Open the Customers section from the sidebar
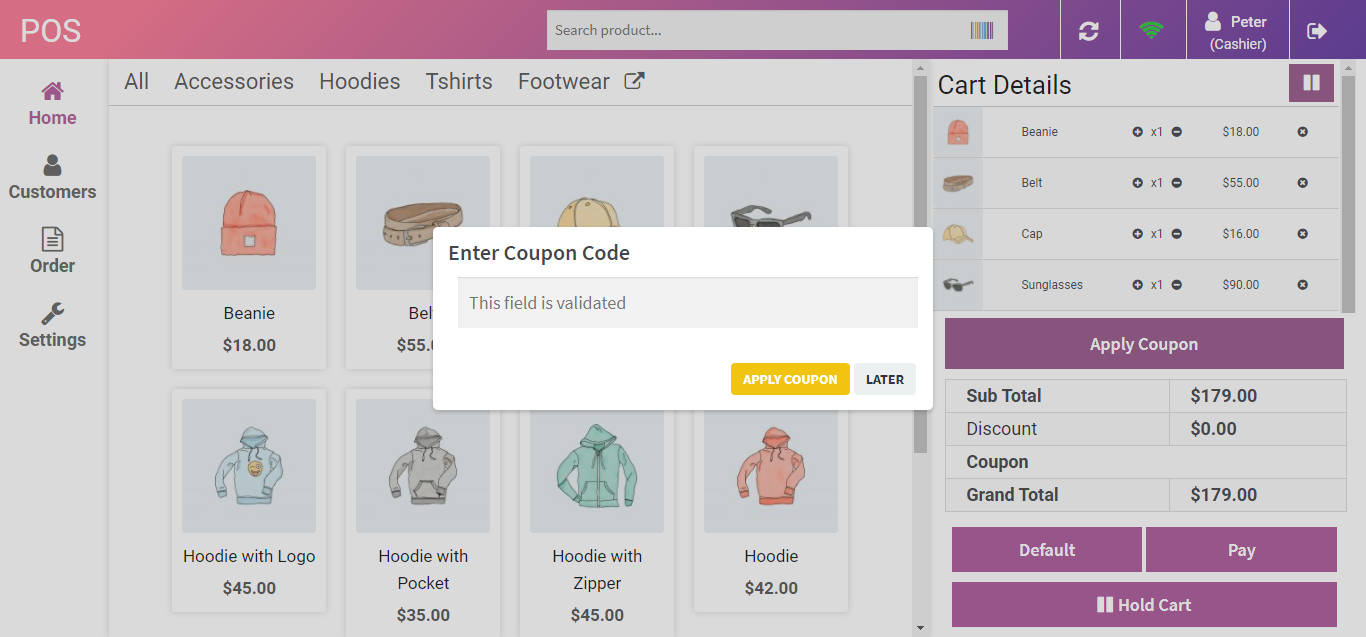This screenshot has width=1366, height=637. point(52,178)
